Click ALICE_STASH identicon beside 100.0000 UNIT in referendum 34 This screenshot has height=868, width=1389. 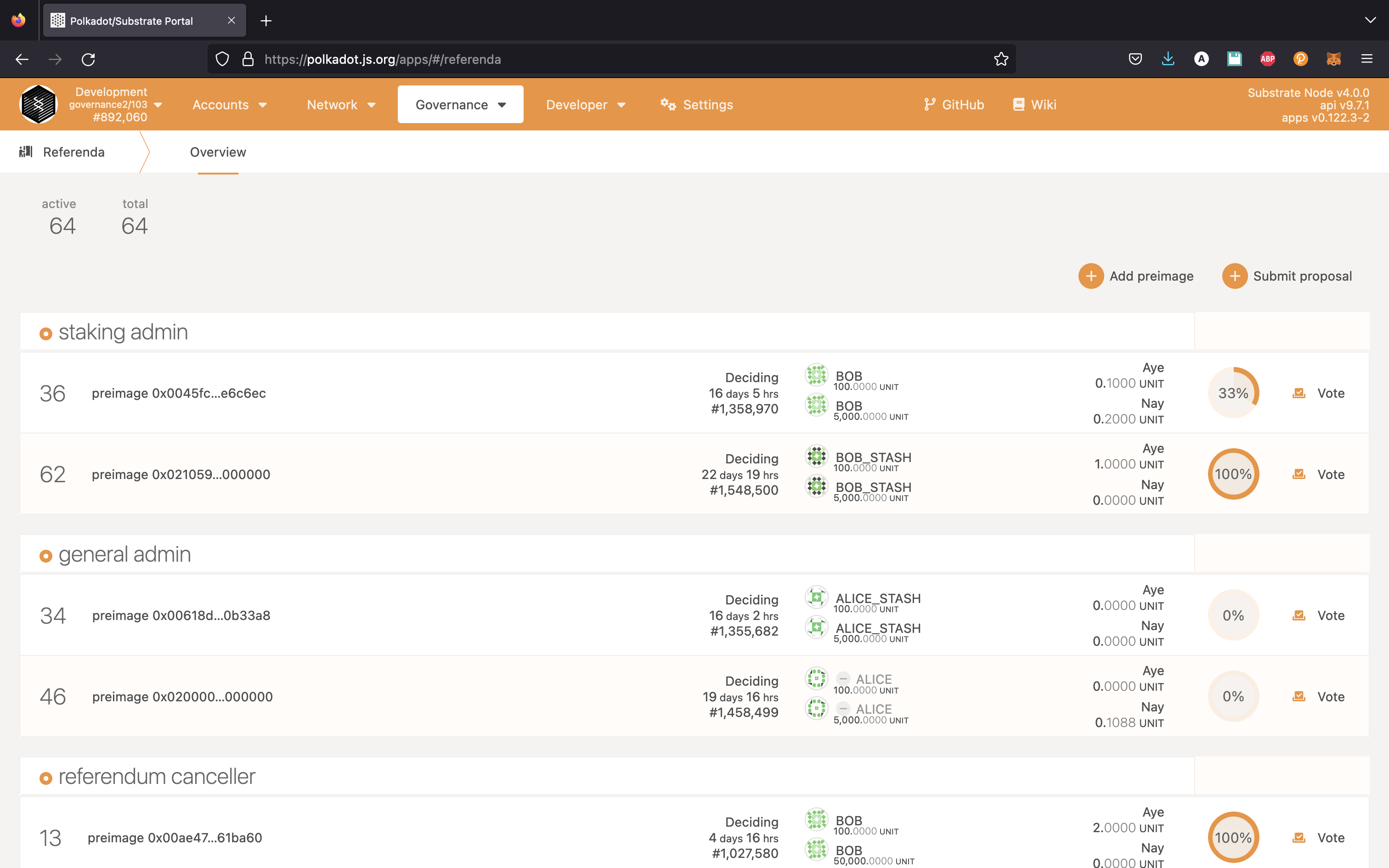point(816,597)
